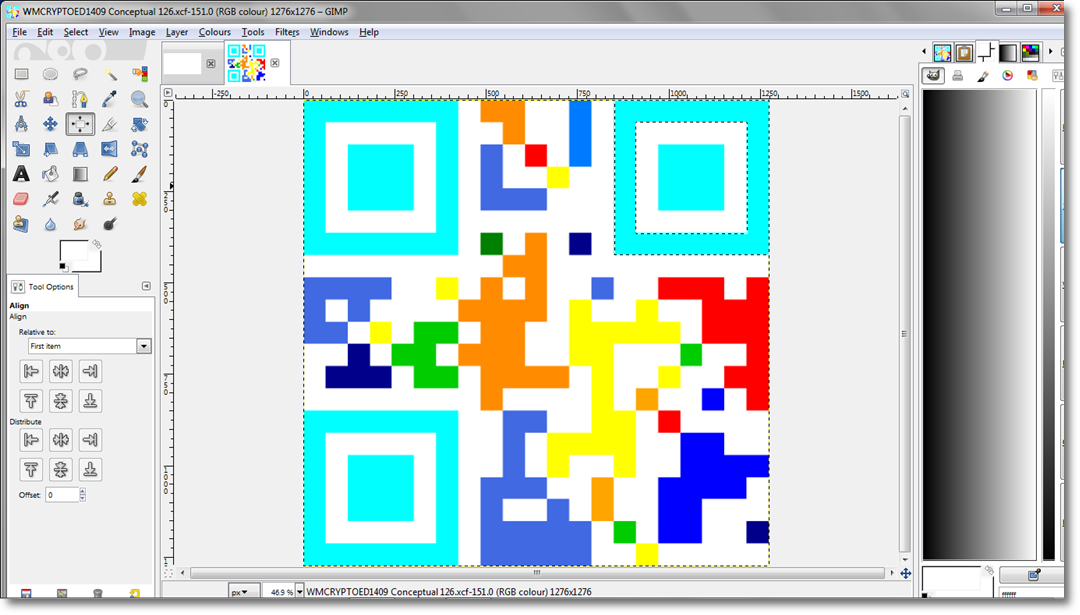Select the Scale tool

click(21, 149)
